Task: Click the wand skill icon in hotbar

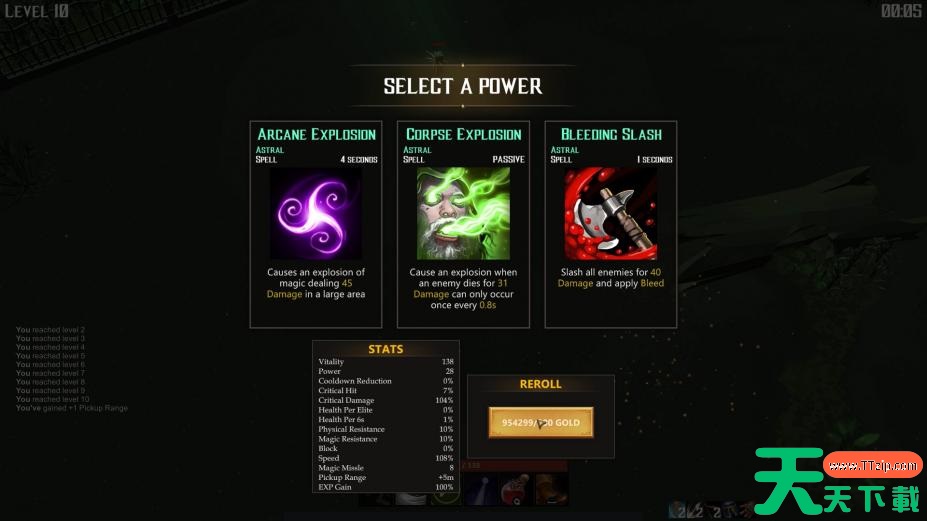Action: [x=480, y=489]
